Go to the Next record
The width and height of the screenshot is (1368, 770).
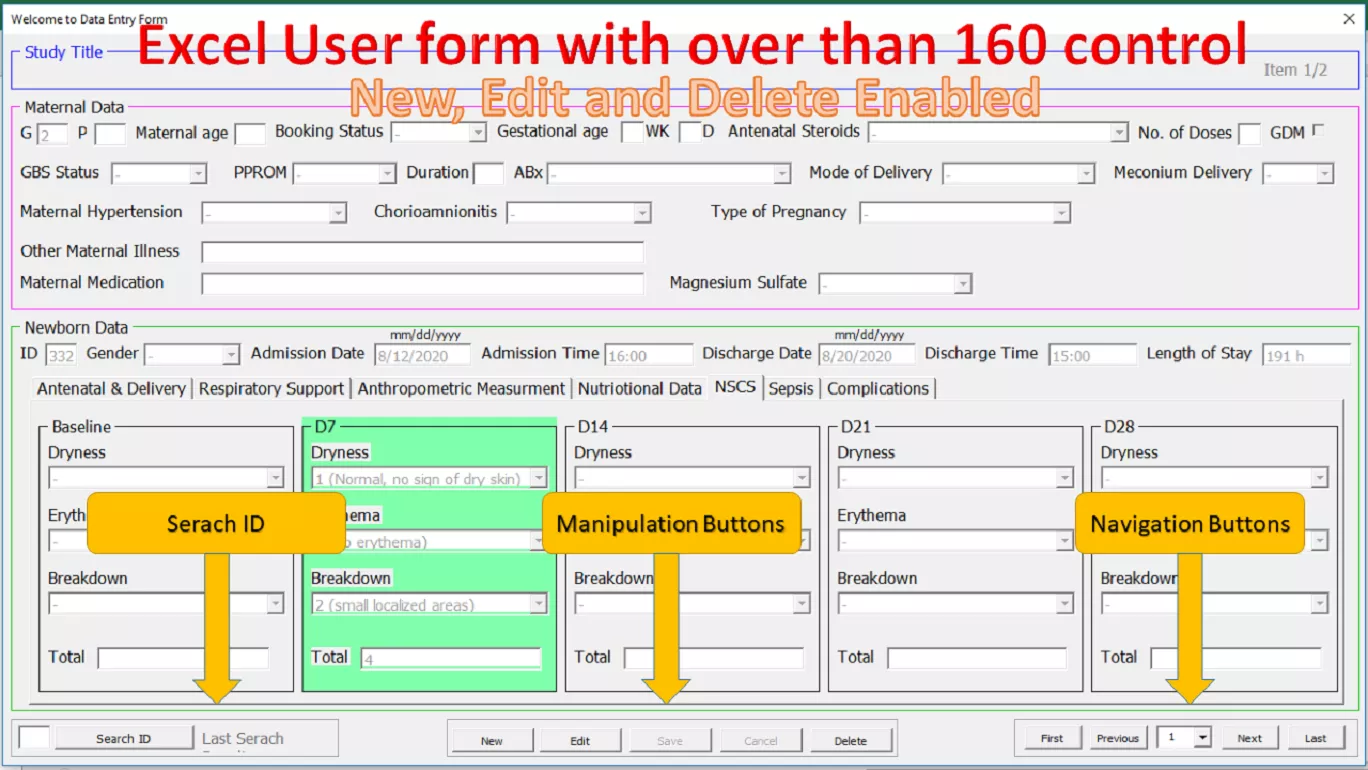1249,739
